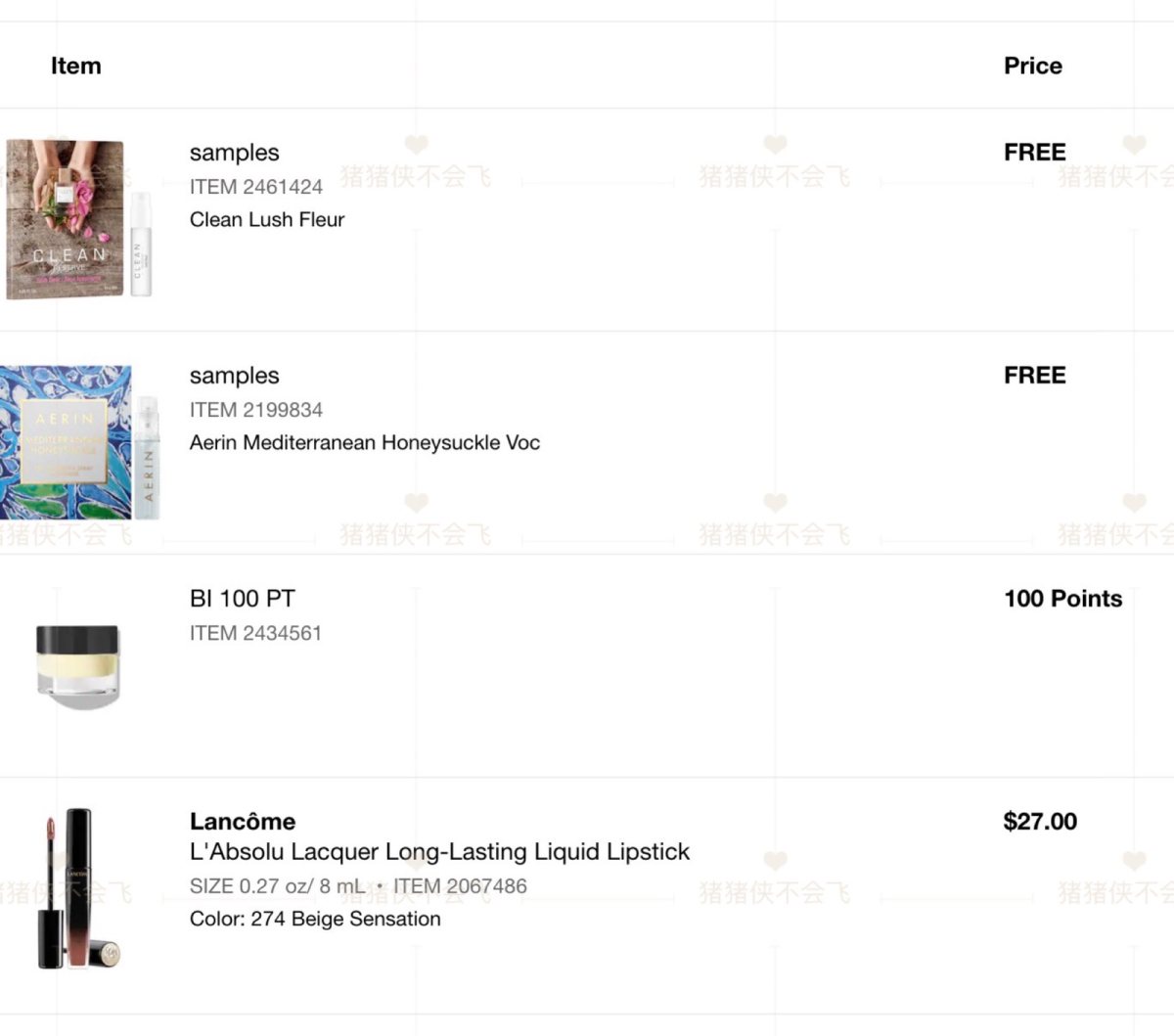Viewport: 1174px width, 1036px height.
Task: Click the first samples title above ITEM 2461424
Action: point(235,153)
